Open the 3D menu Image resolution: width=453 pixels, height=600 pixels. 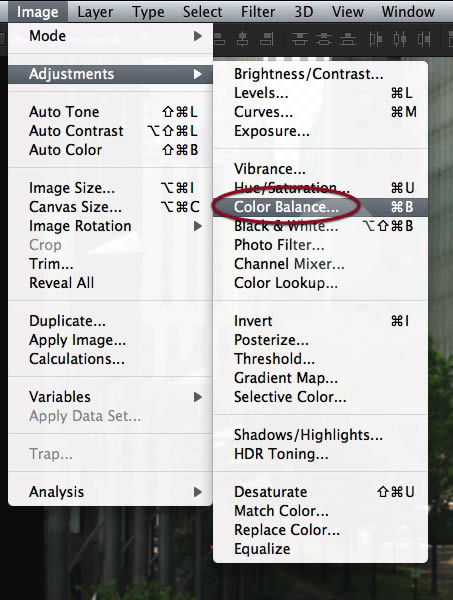click(x=303, y=12)
